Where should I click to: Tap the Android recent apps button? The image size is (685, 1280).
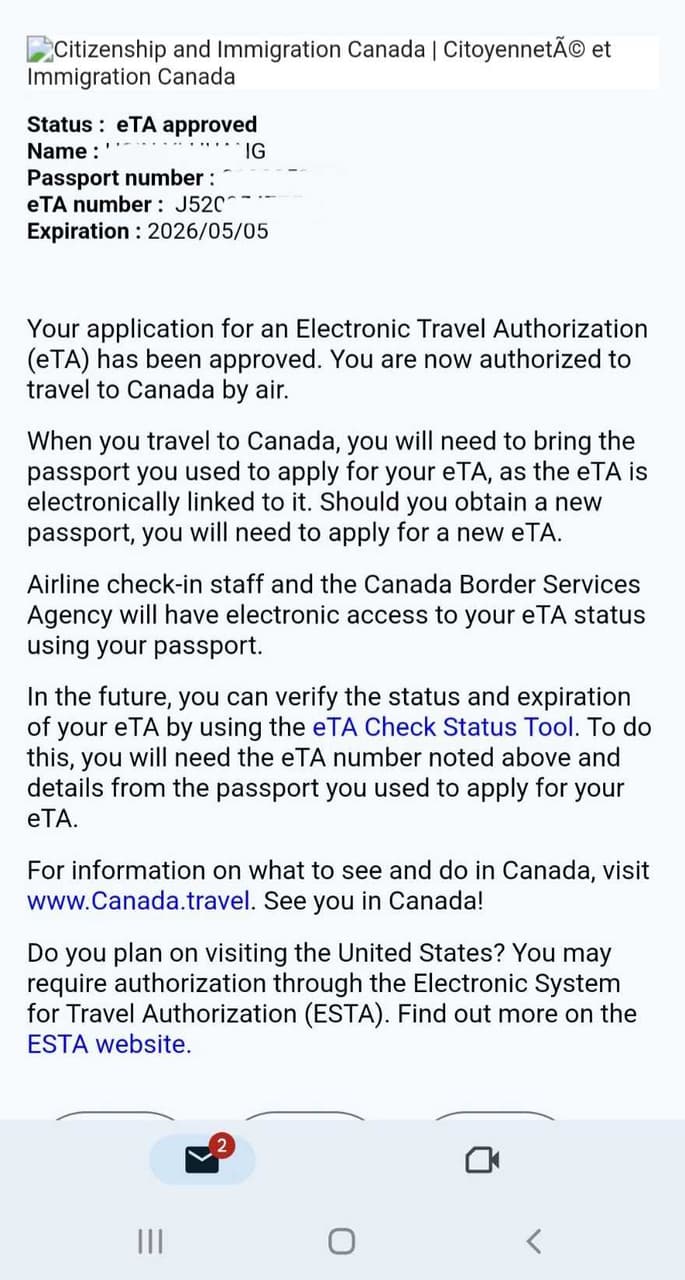pos(150,1242)
